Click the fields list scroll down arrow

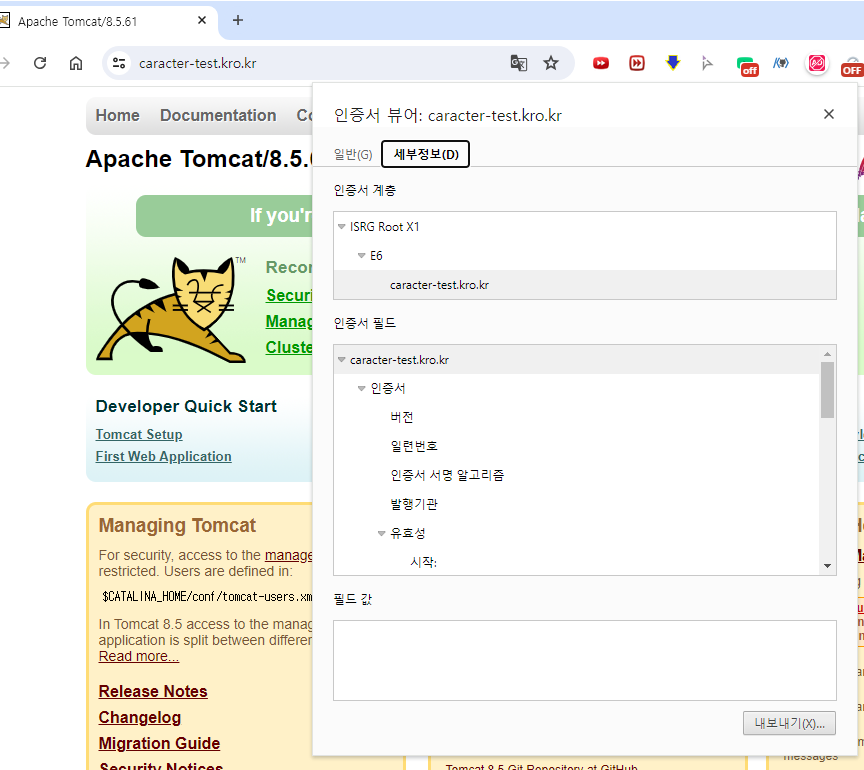click(x=827, y=566)
